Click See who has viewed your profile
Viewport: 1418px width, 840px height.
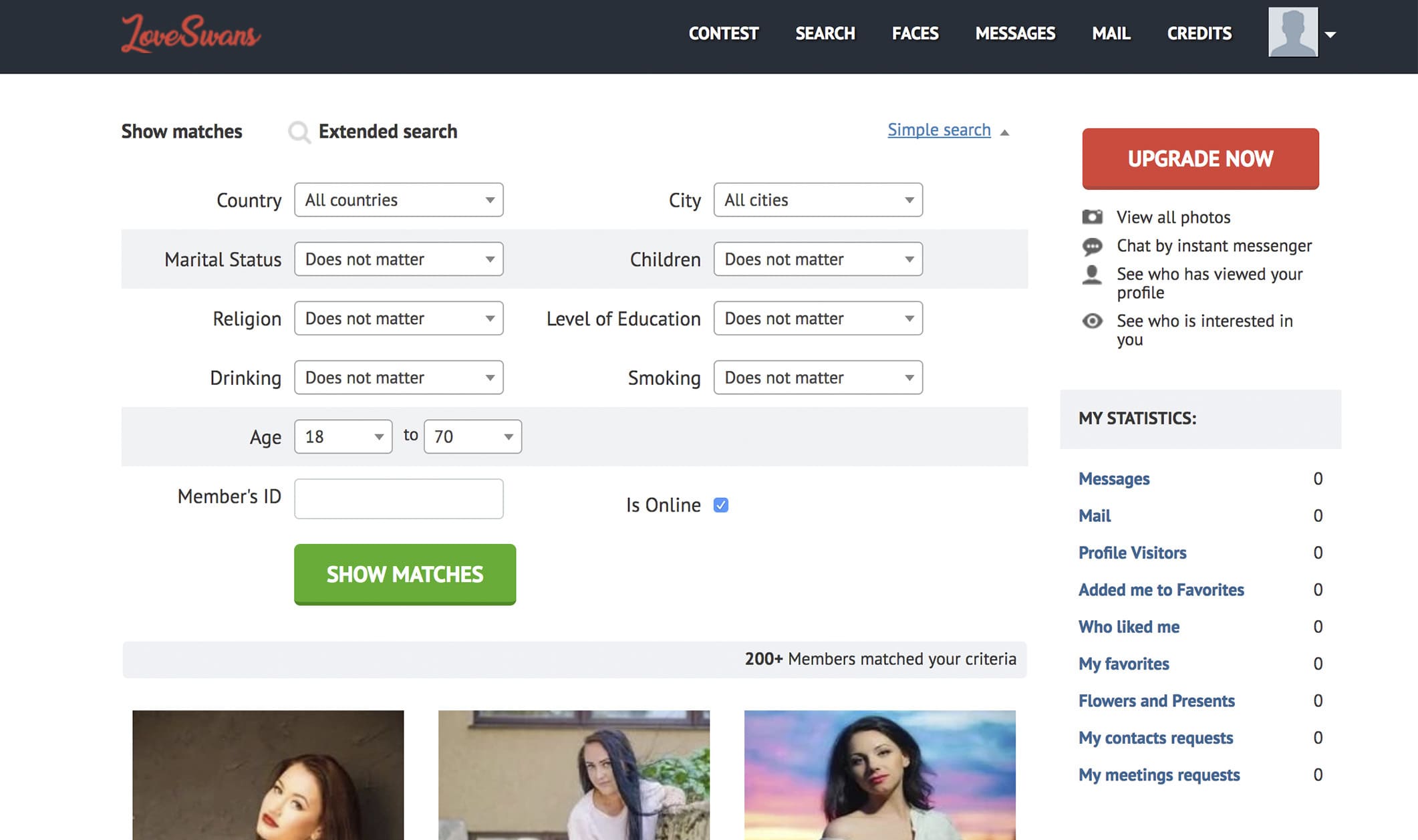click(x=1210, y=283)
